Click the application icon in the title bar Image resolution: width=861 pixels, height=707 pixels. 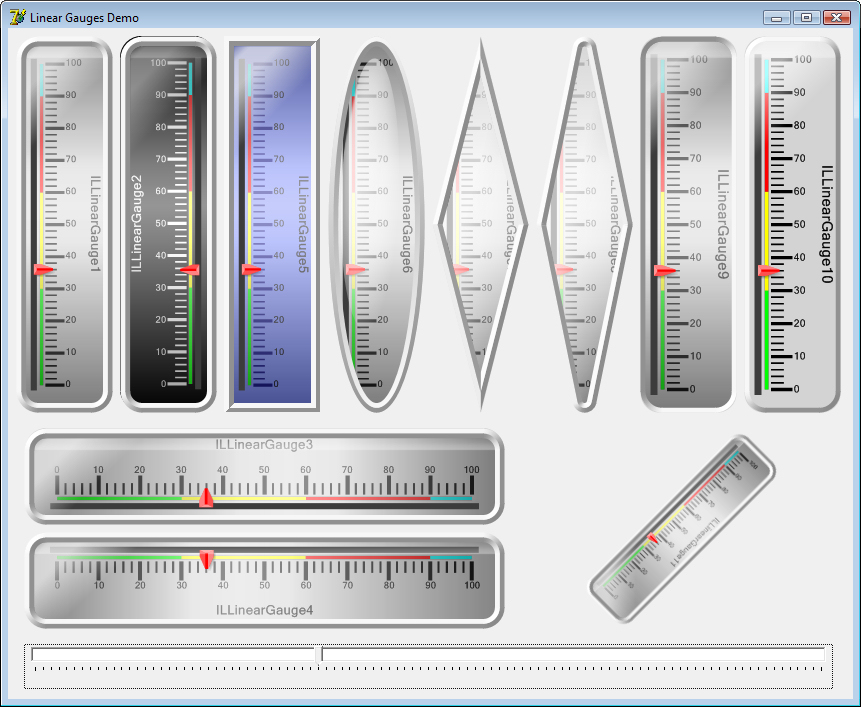(x=17, y=17)
